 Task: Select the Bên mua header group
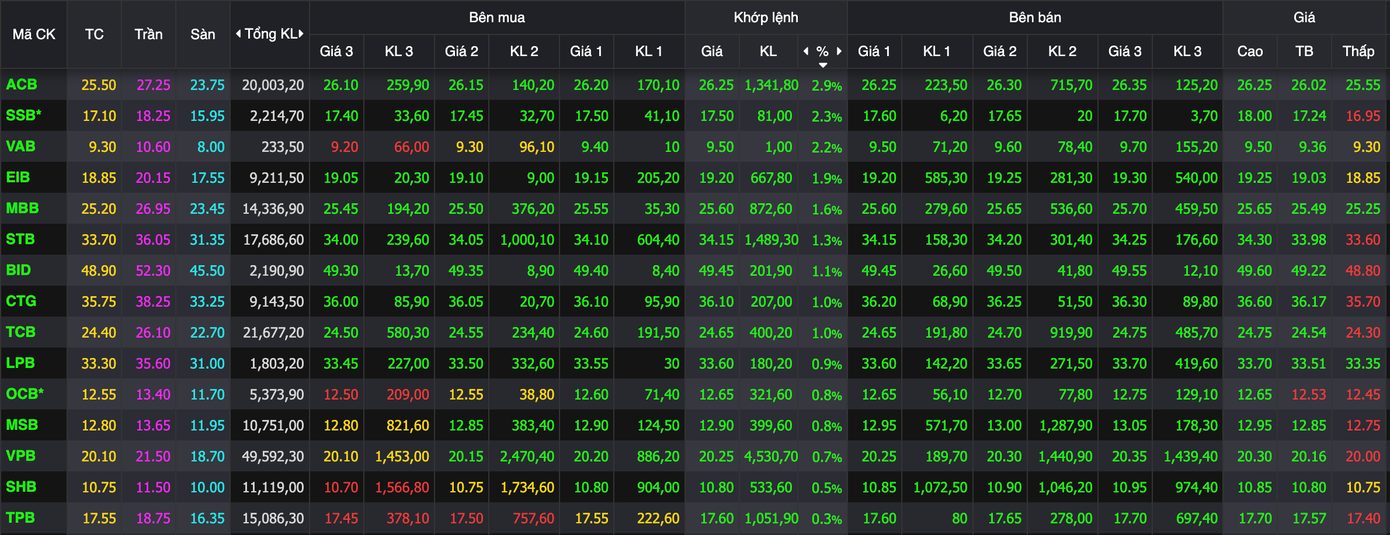496,17
